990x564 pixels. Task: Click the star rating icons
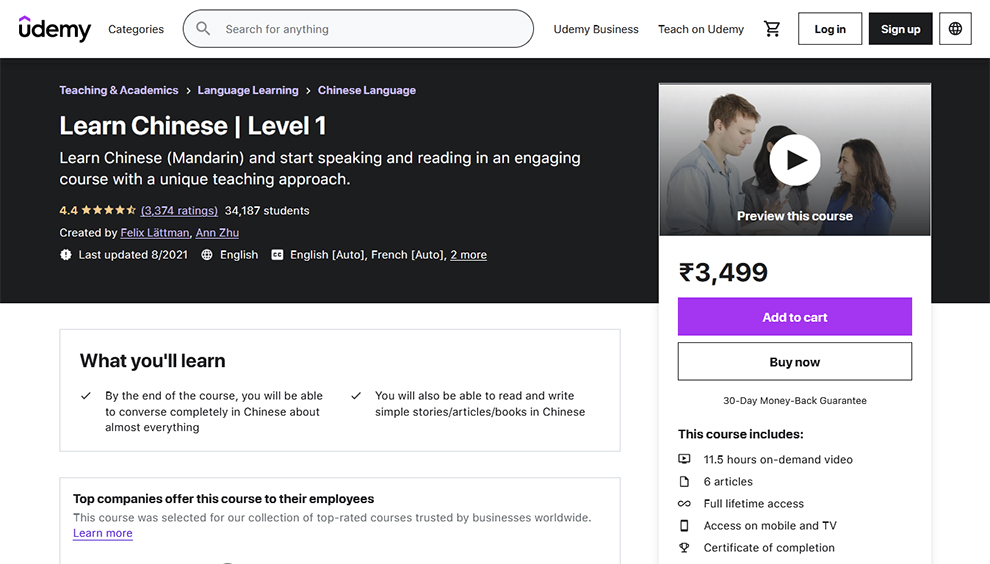[x=108, y=211]
